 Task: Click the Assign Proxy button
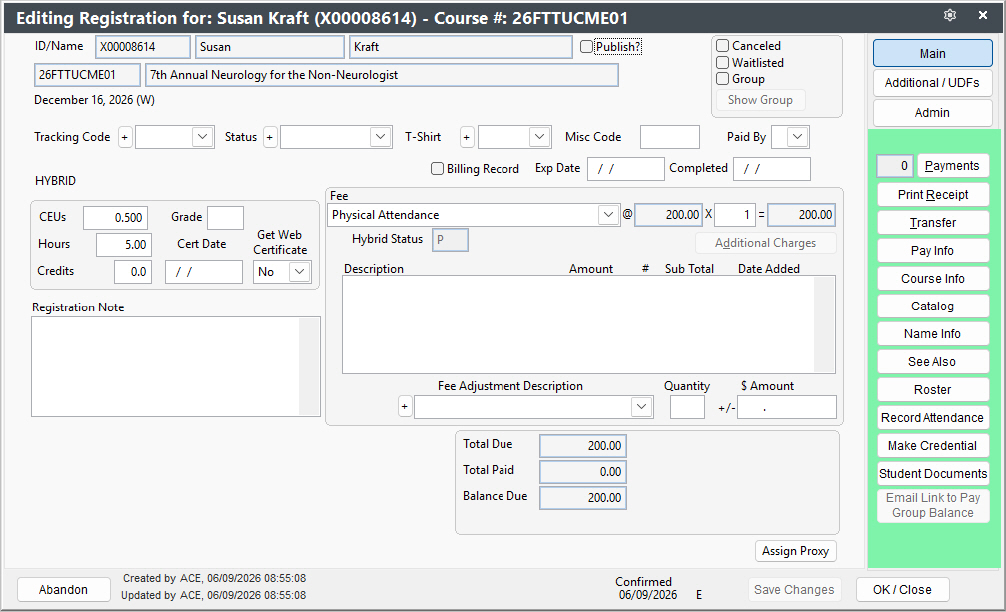pos(796,551)
